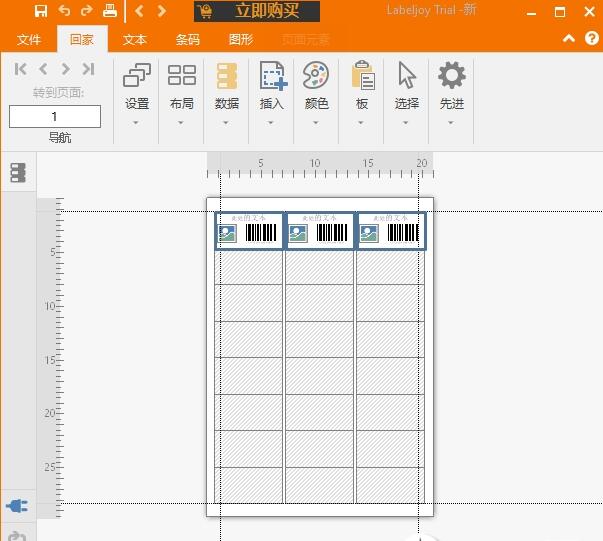
Task: Click the 立即购买 (Buy Now) button
Action: click(257, 12)
